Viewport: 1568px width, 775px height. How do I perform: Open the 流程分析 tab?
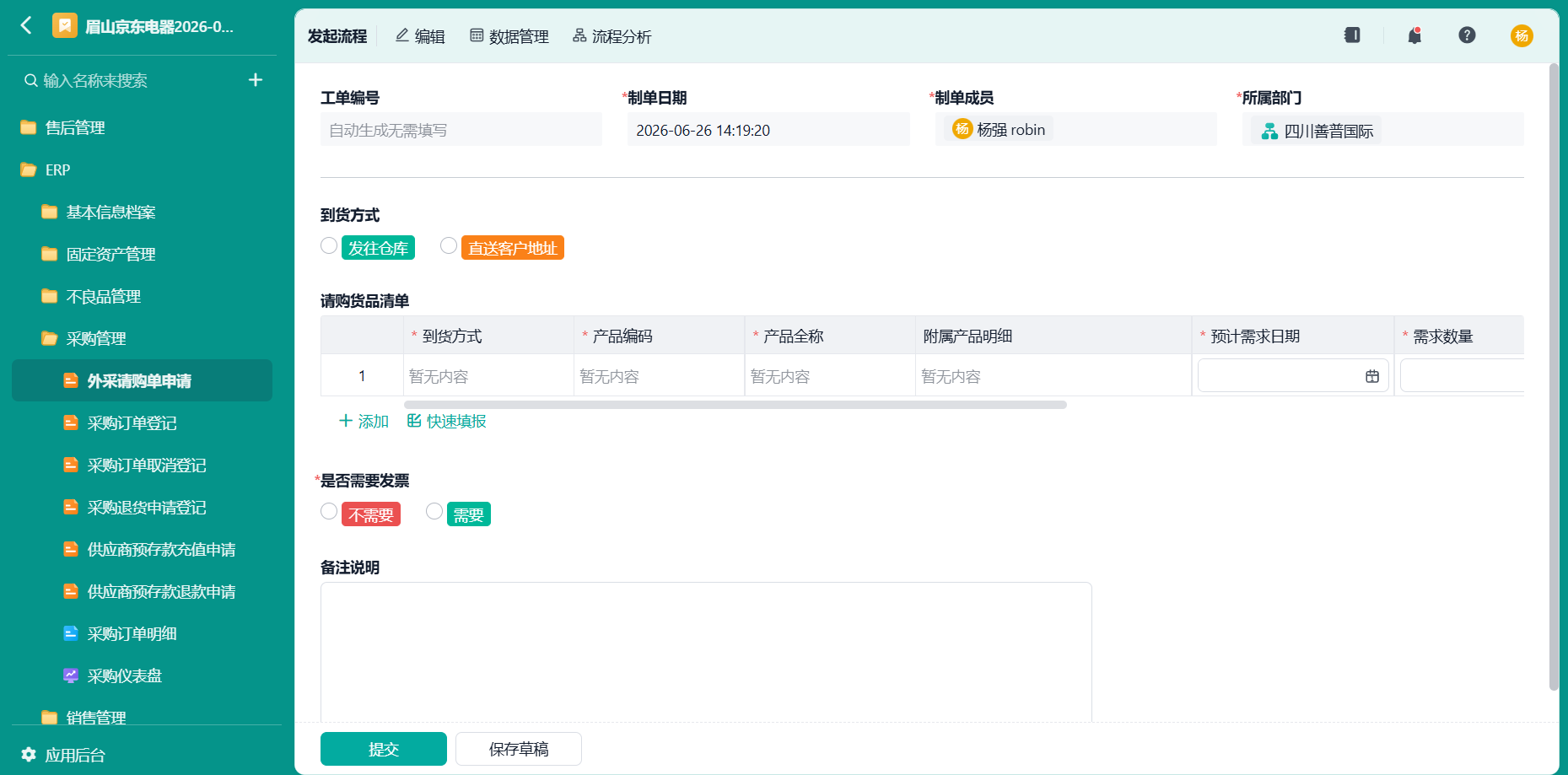click(x=612, y=36)
